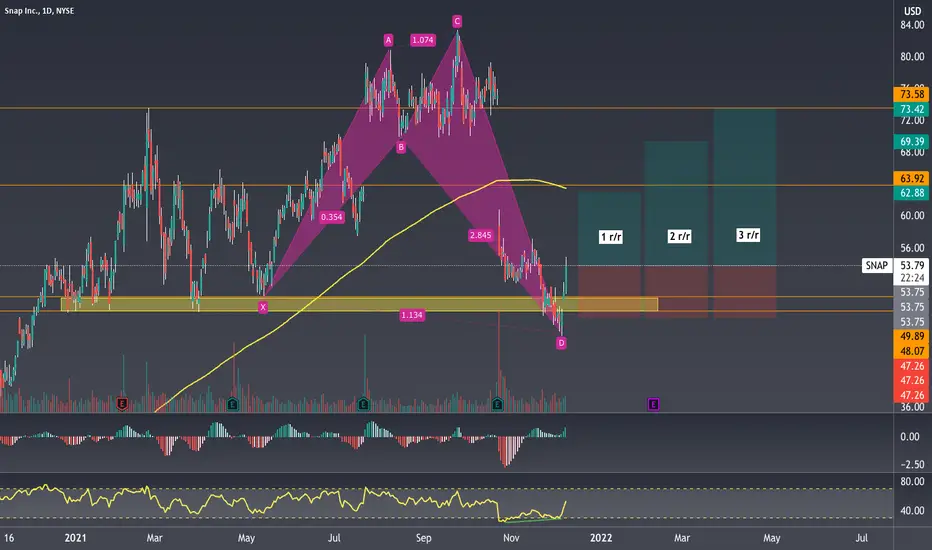
Task: Open the October 2021 green earnings marker
Action: tap(498, 404)
